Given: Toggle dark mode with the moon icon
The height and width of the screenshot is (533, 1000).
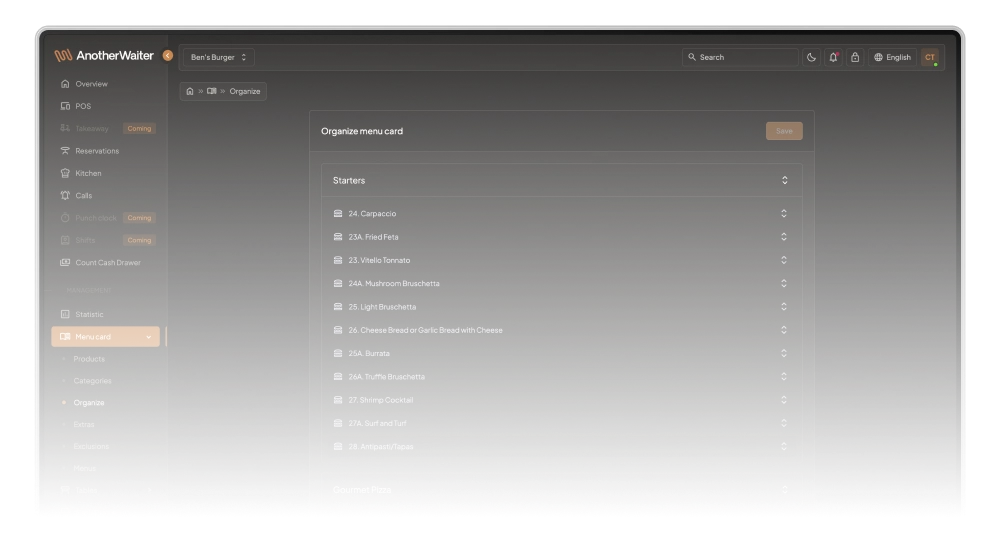Looking at the screenshot, I should tap(811, 57).
